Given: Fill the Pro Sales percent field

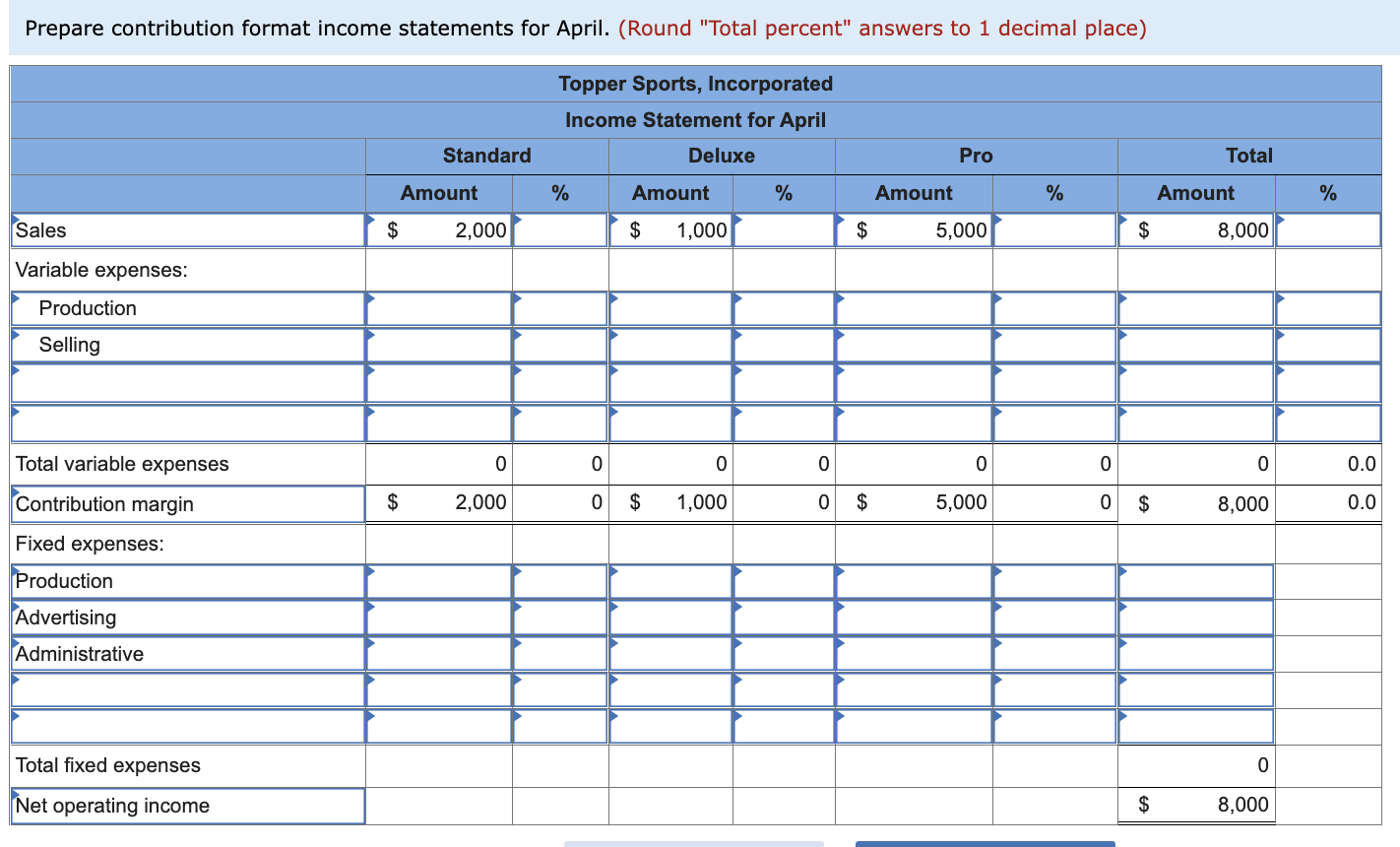Looking at the screenshot, I should [x=1054, y=230].
